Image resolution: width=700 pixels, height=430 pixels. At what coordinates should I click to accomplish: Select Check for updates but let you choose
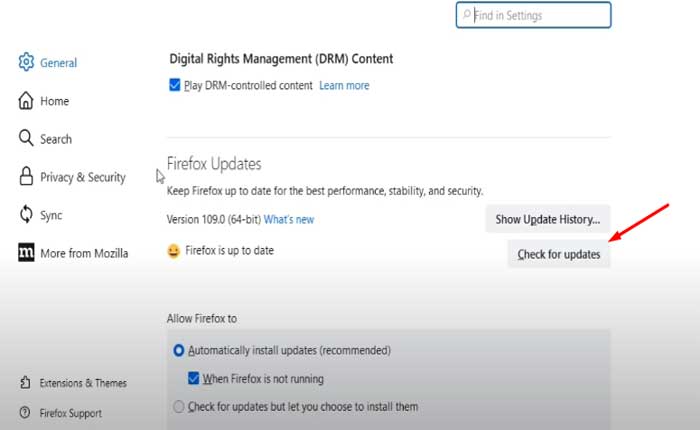[179, 407]
